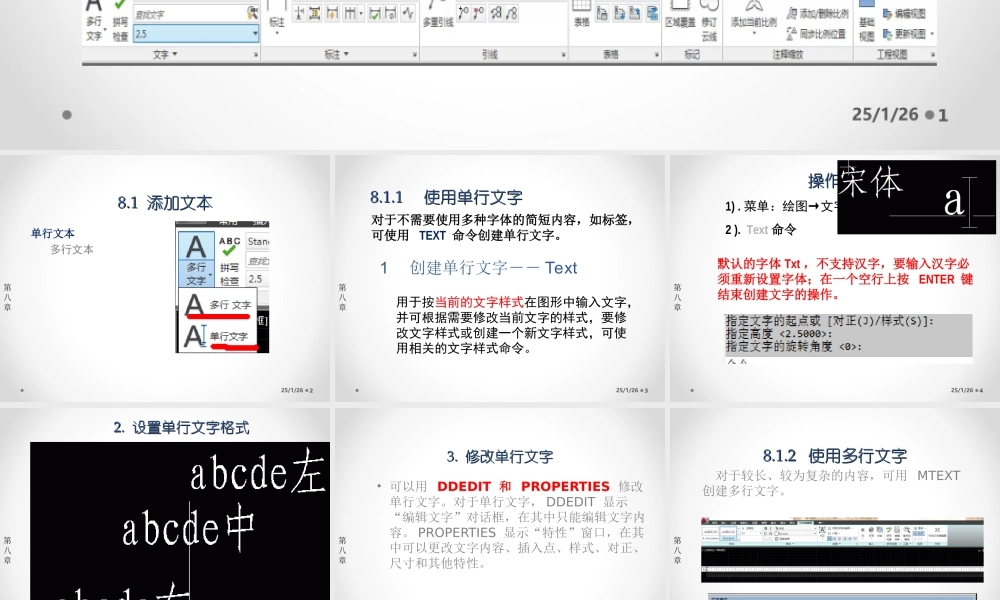1000x600 pixels.
Task: Open the text height dropdown showing 2.5
Action: click(x=255, y=33)
